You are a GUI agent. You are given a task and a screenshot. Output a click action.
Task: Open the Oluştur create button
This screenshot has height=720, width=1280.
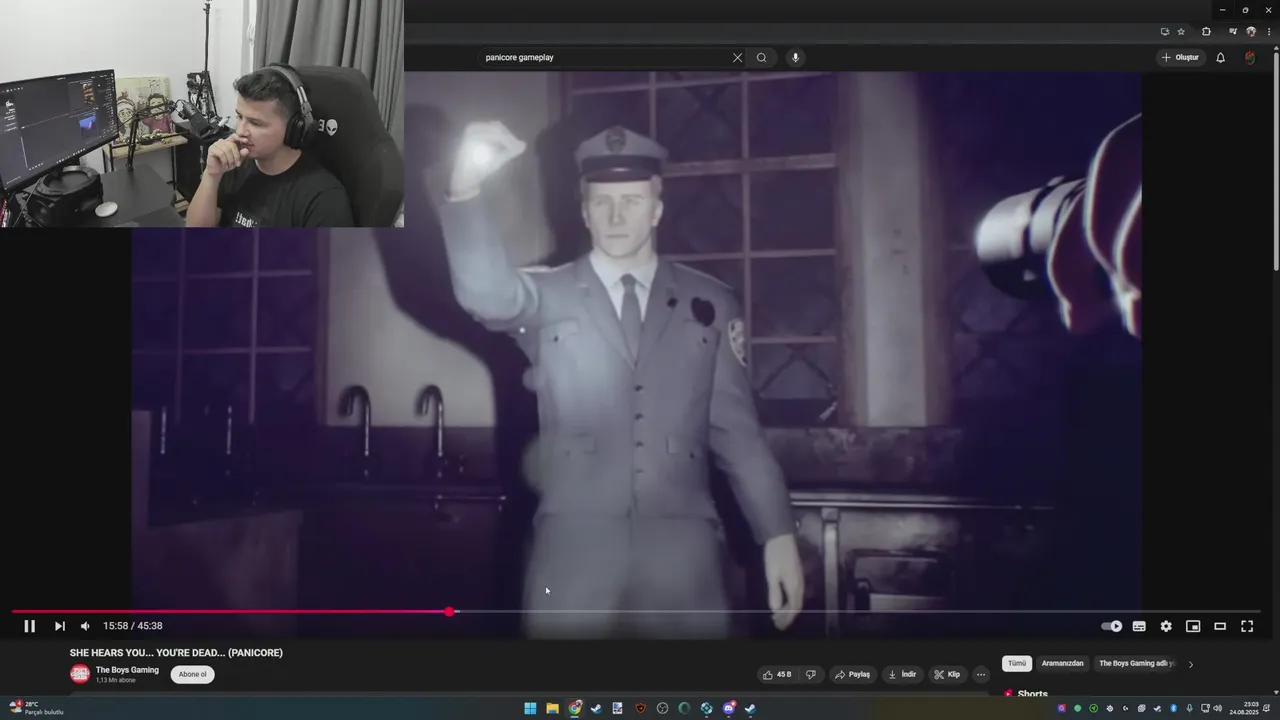tap(1181, 57)
